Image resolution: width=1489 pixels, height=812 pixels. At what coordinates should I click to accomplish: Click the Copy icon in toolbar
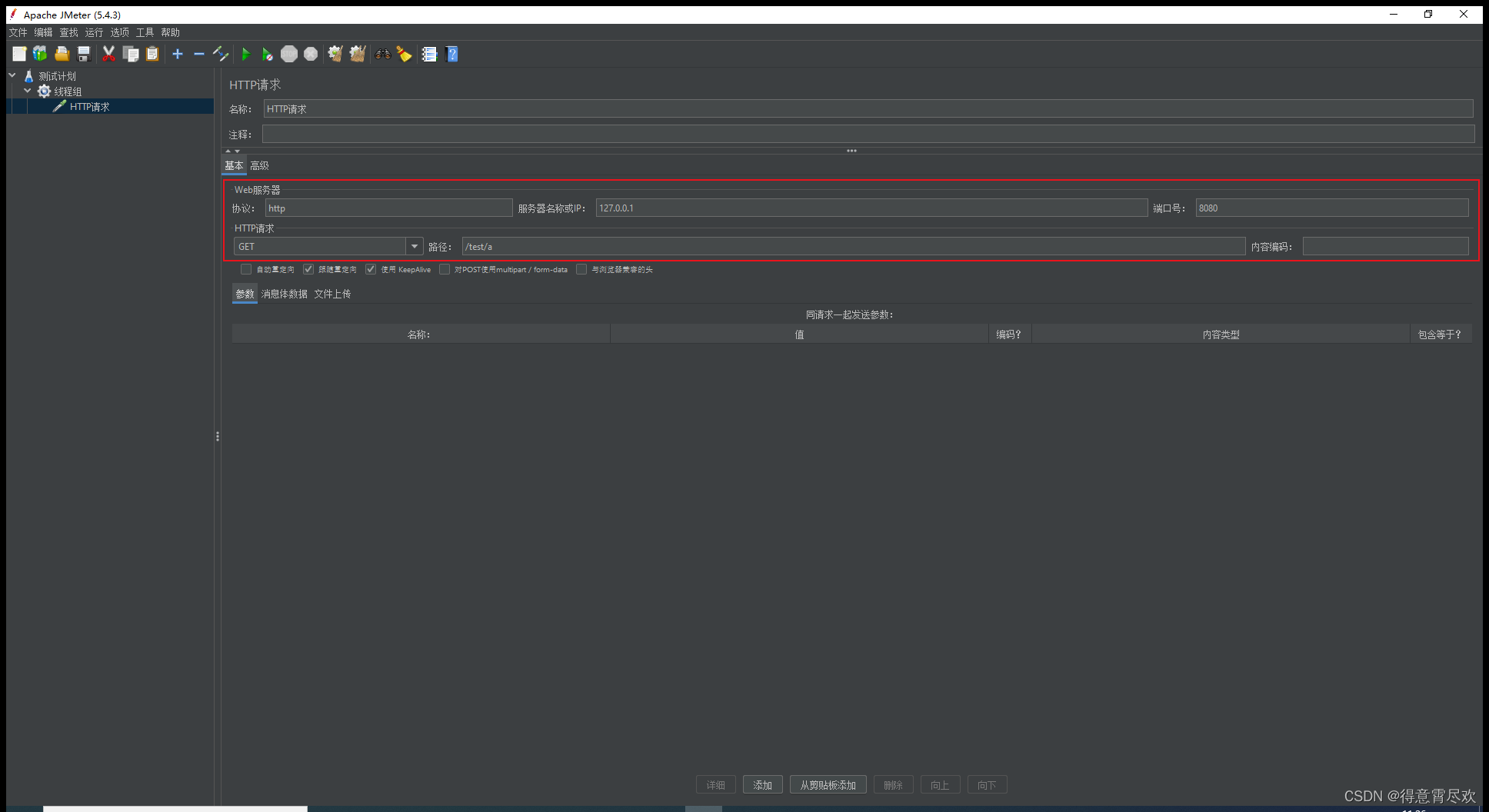pyautogui.click(x=131, y=54)
